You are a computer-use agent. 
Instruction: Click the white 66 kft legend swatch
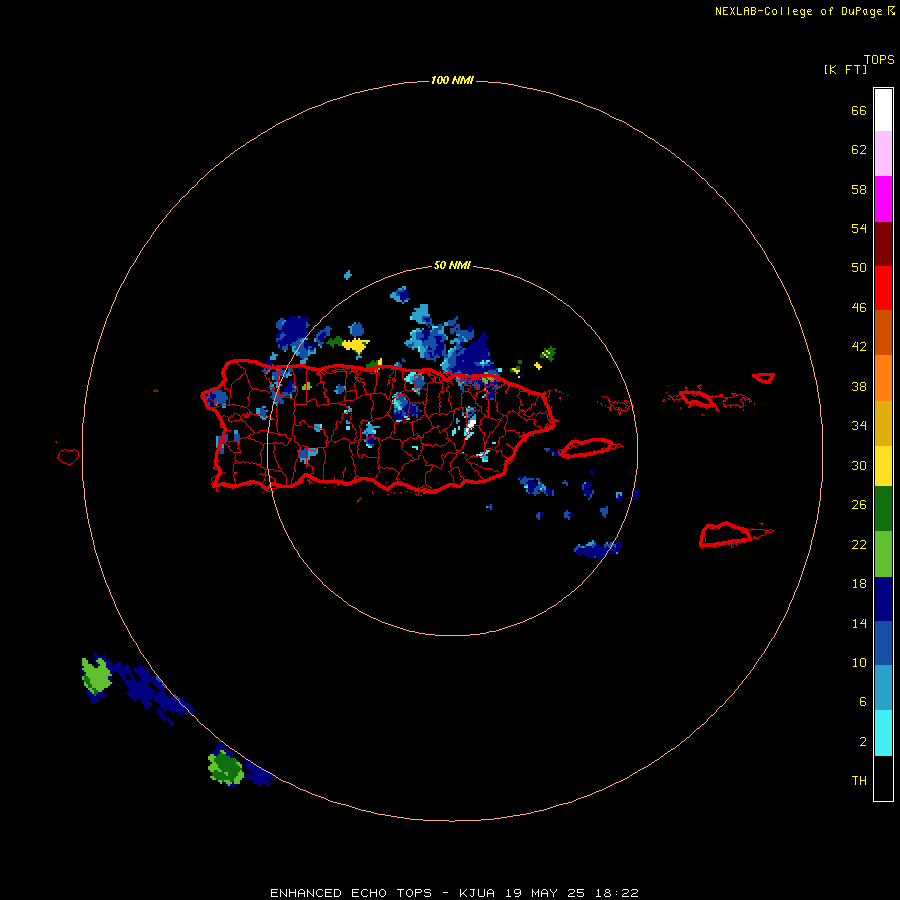click(x=883, y=110)
